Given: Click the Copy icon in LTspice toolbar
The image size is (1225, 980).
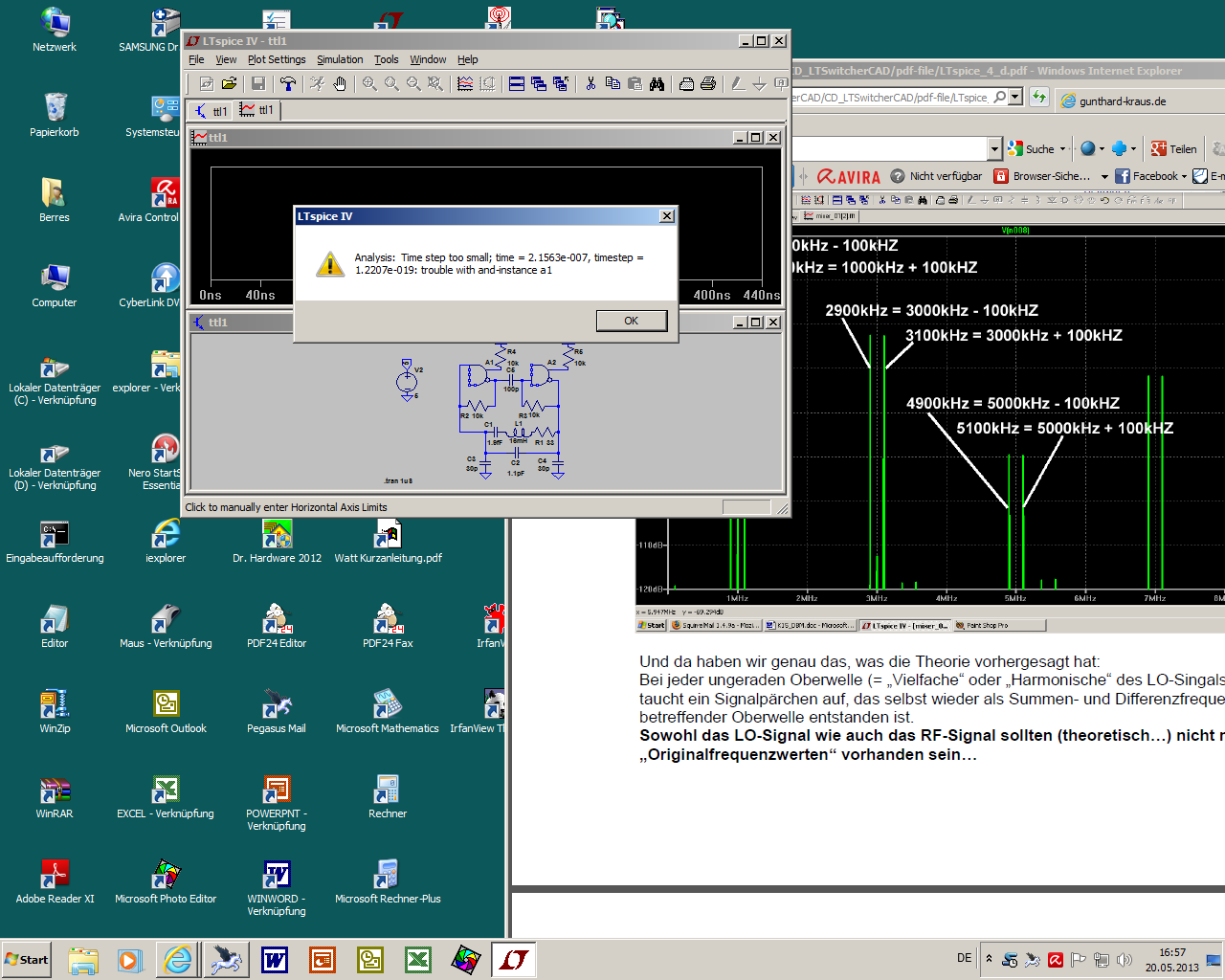Looking at the screenshot, I should 612,84.
